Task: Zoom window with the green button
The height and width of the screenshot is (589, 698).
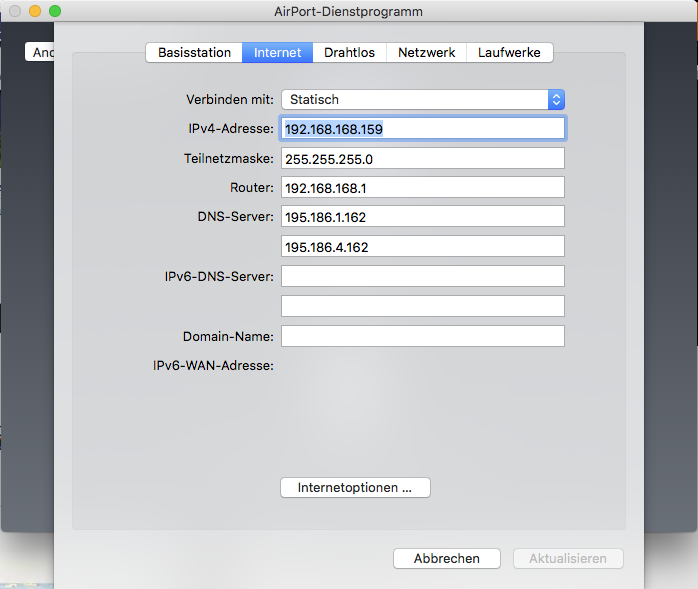Action: click(55, 11)
